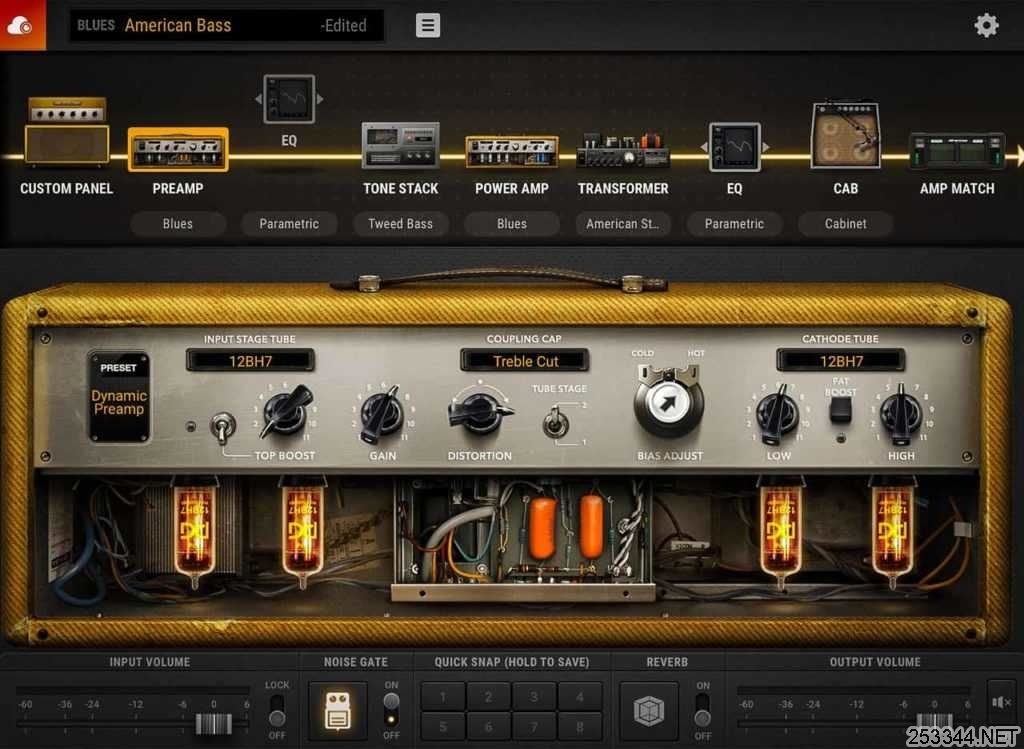1024x749 pixels.
Task: Select the Transformer module icon
Action: pos(623,150)
